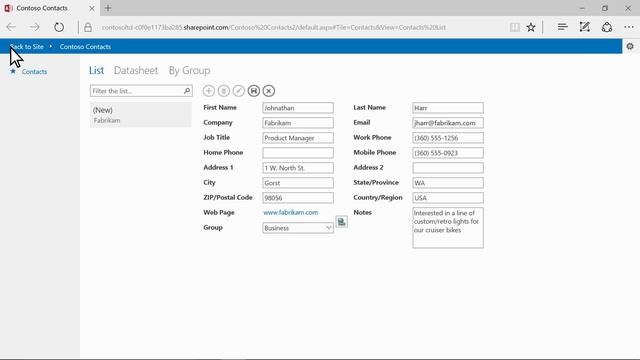The width and height of the screenshot is (640, 360).
Task: Click the Group field label
Action: pos(213,227)
